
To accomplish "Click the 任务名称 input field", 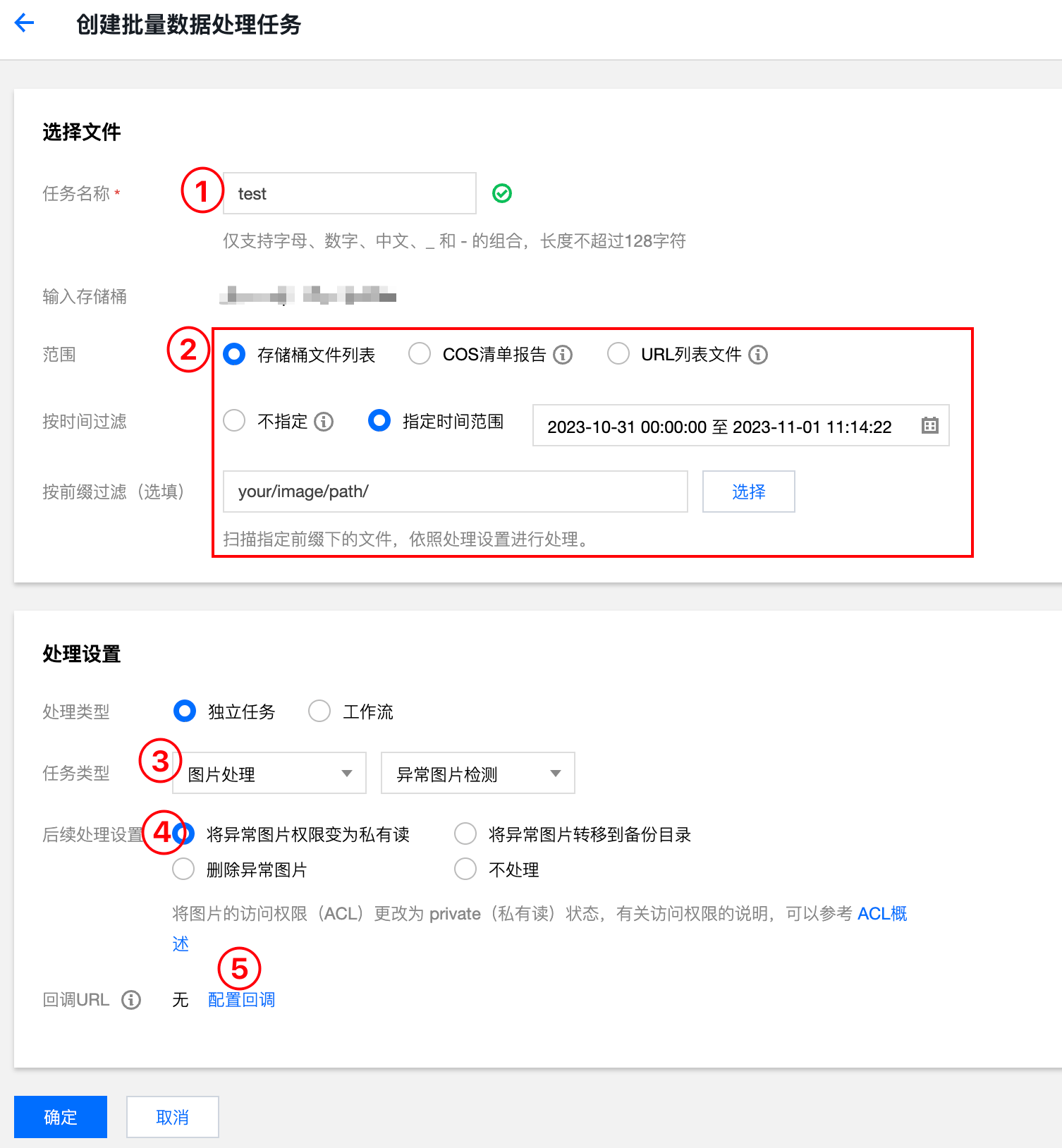I will click(x=350, y=193).
